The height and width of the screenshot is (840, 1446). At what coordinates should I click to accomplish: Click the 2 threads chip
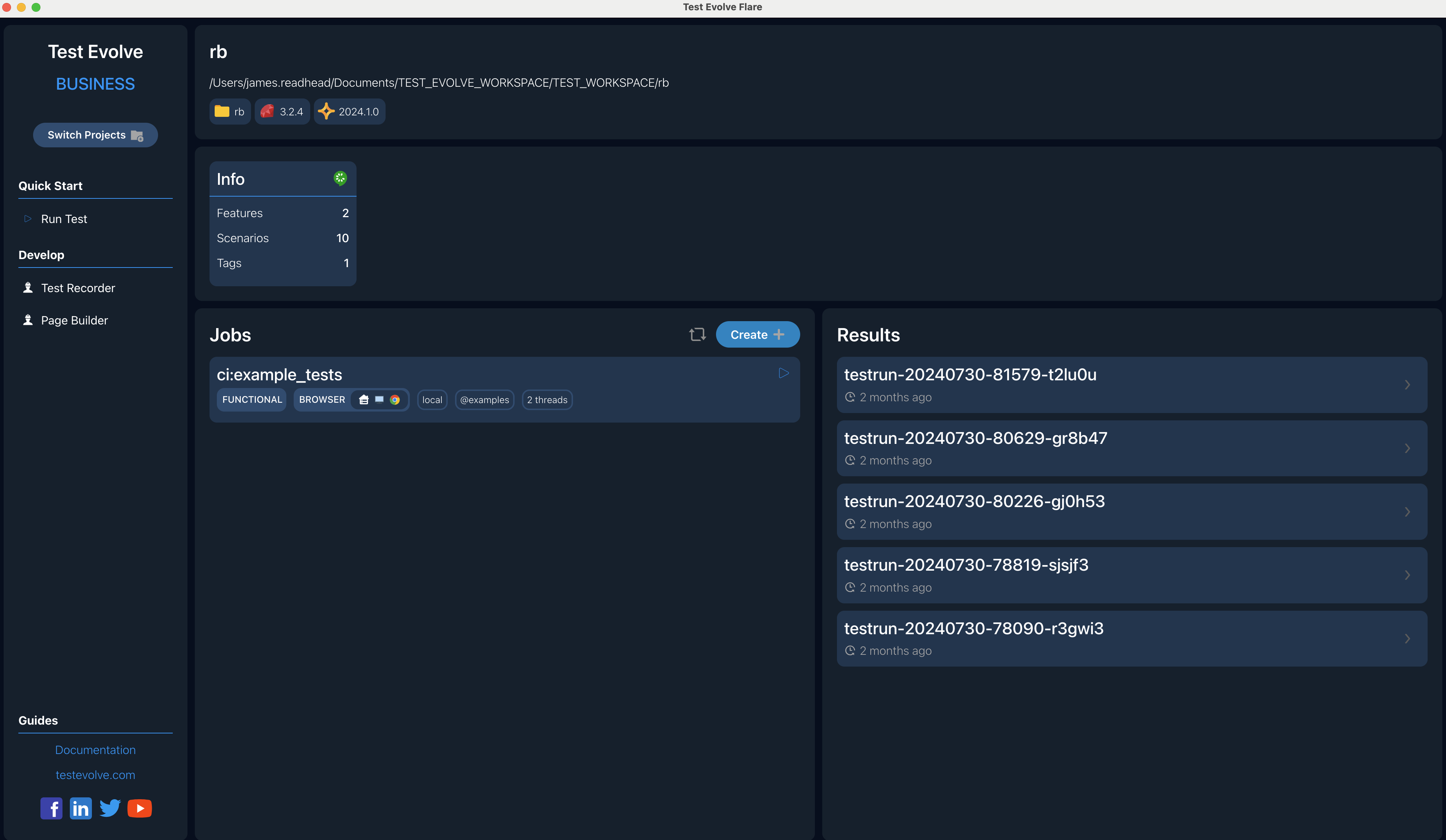tap(547, 400)
